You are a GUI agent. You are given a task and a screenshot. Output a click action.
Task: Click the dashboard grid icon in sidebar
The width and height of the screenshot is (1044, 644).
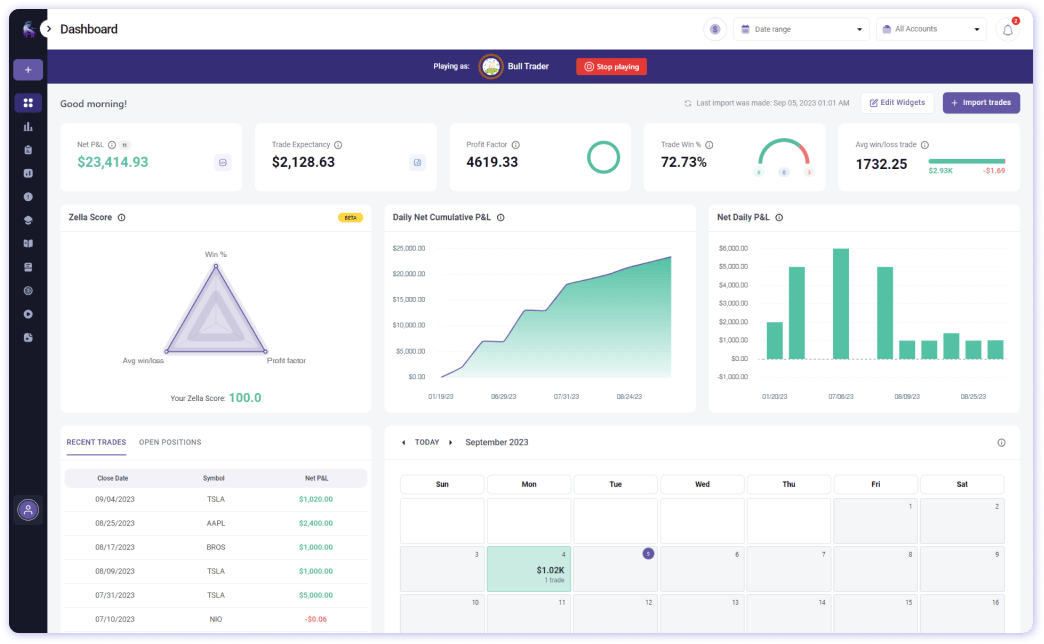(x=28, y=103)
